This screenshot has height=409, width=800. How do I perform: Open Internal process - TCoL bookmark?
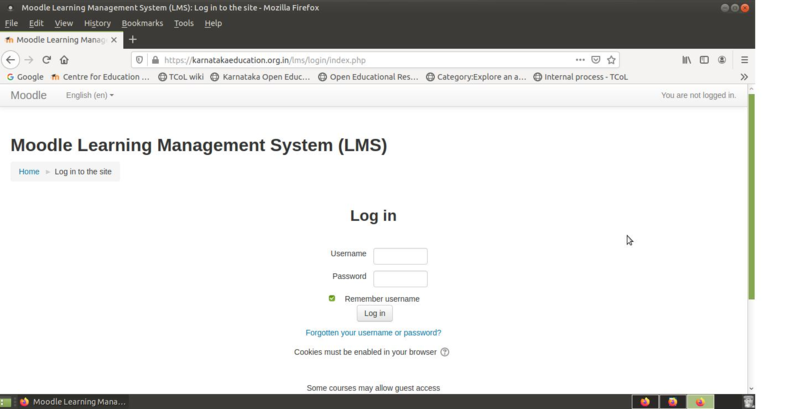pos(580,76)
